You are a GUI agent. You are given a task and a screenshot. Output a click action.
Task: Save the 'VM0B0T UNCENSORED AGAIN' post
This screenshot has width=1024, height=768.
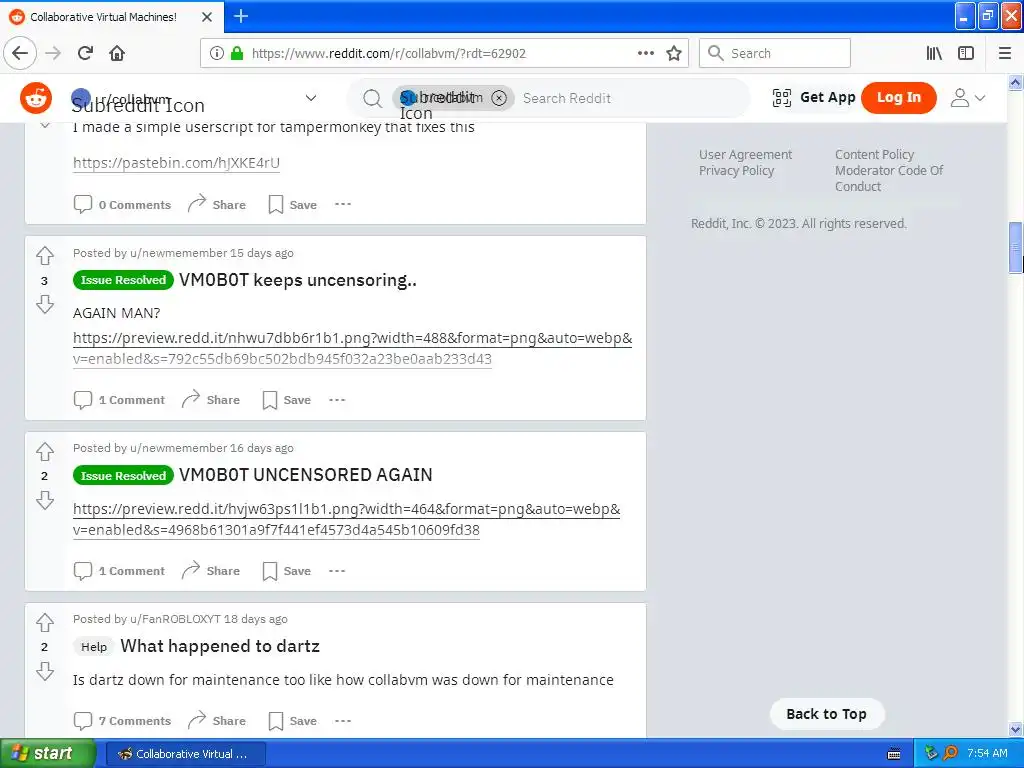[x=287, y=571]
